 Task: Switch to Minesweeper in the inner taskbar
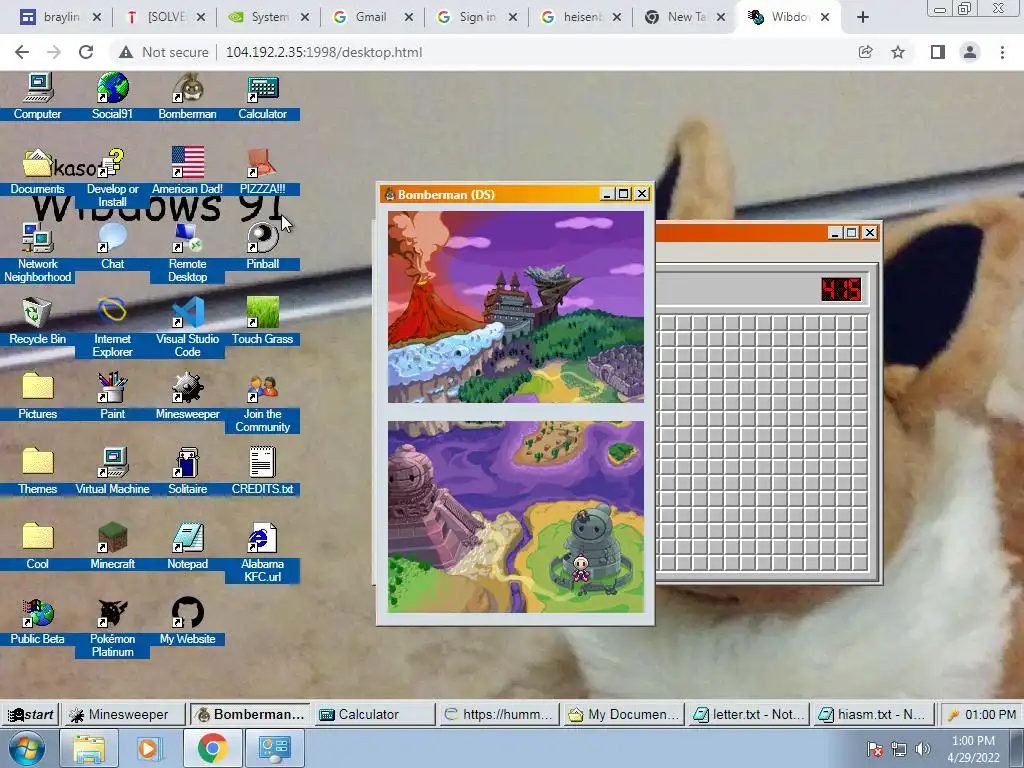[x=124, y=714]
